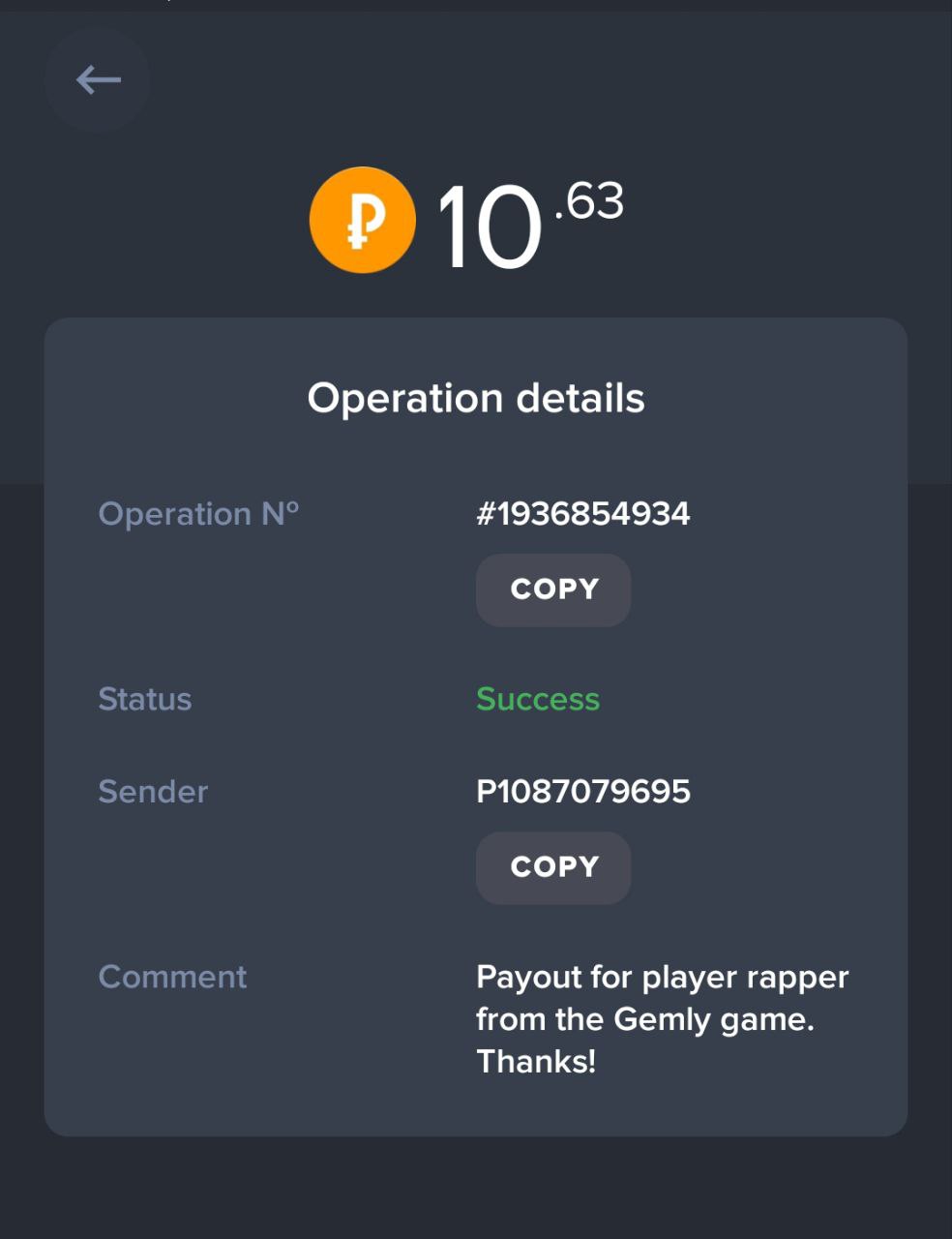Click the Status label

tap(145, 699)
